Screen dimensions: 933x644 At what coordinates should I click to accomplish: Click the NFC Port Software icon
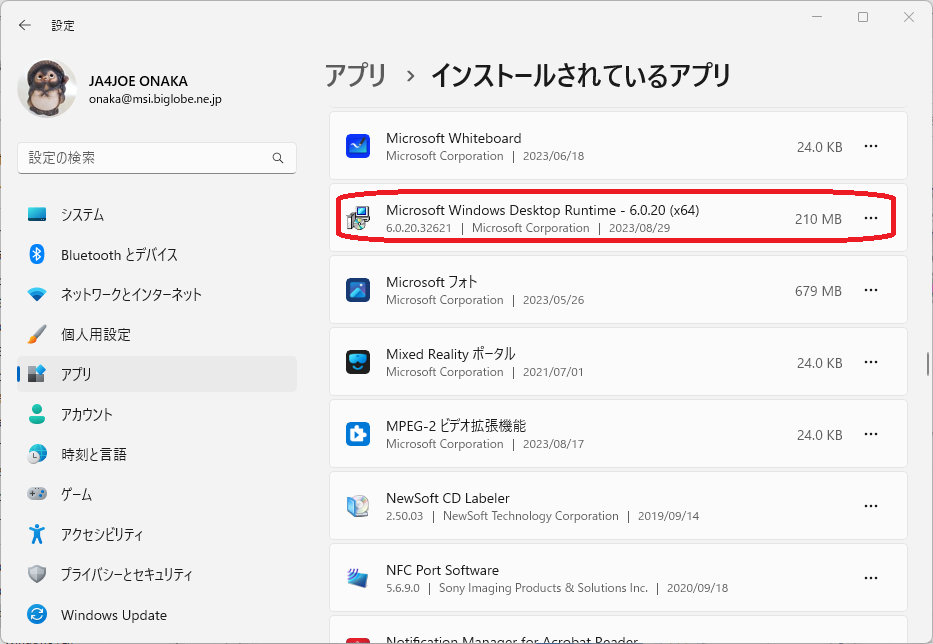pos(358,578)
